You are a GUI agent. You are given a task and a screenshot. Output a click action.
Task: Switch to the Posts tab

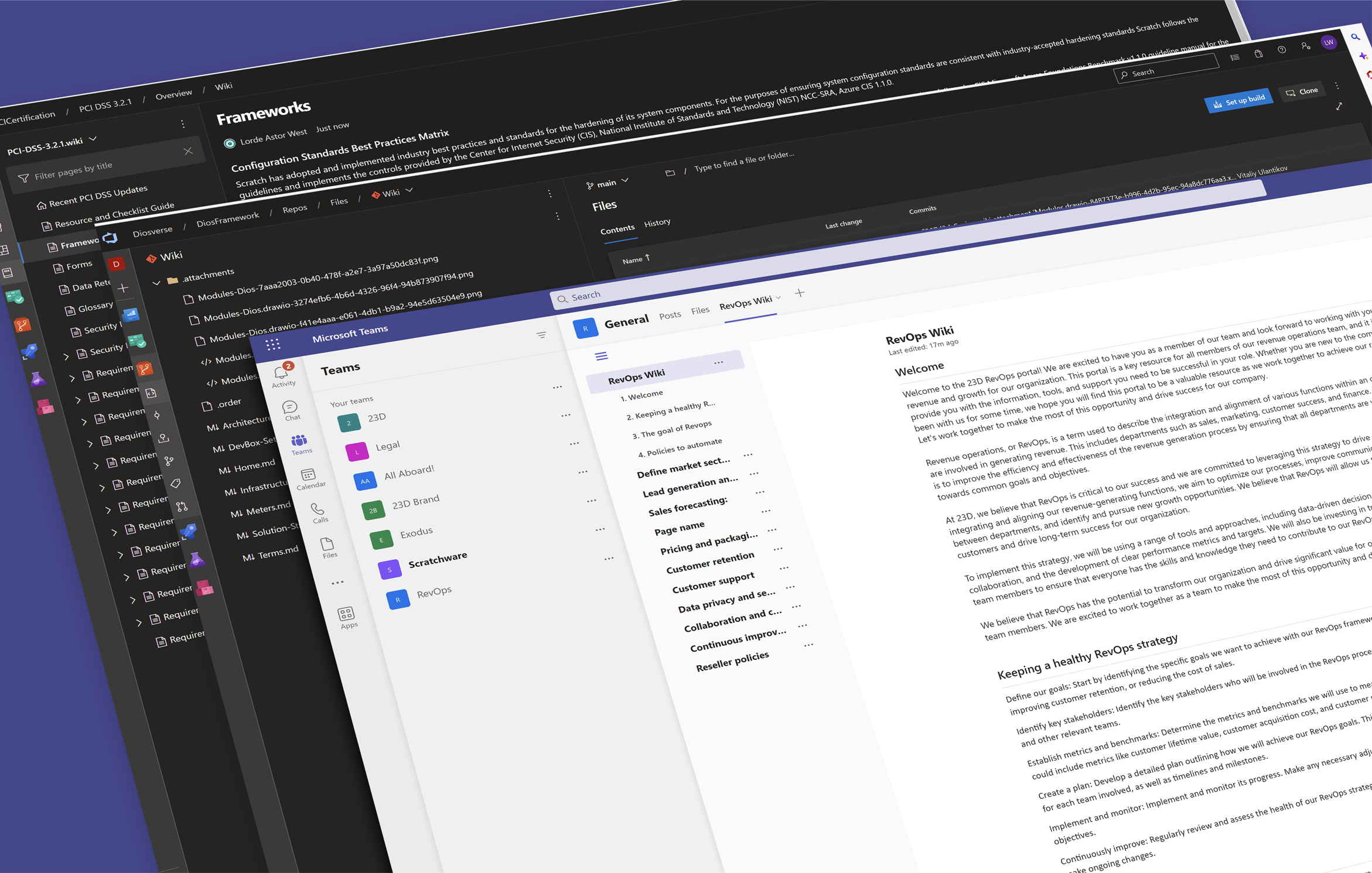(670, 315)
